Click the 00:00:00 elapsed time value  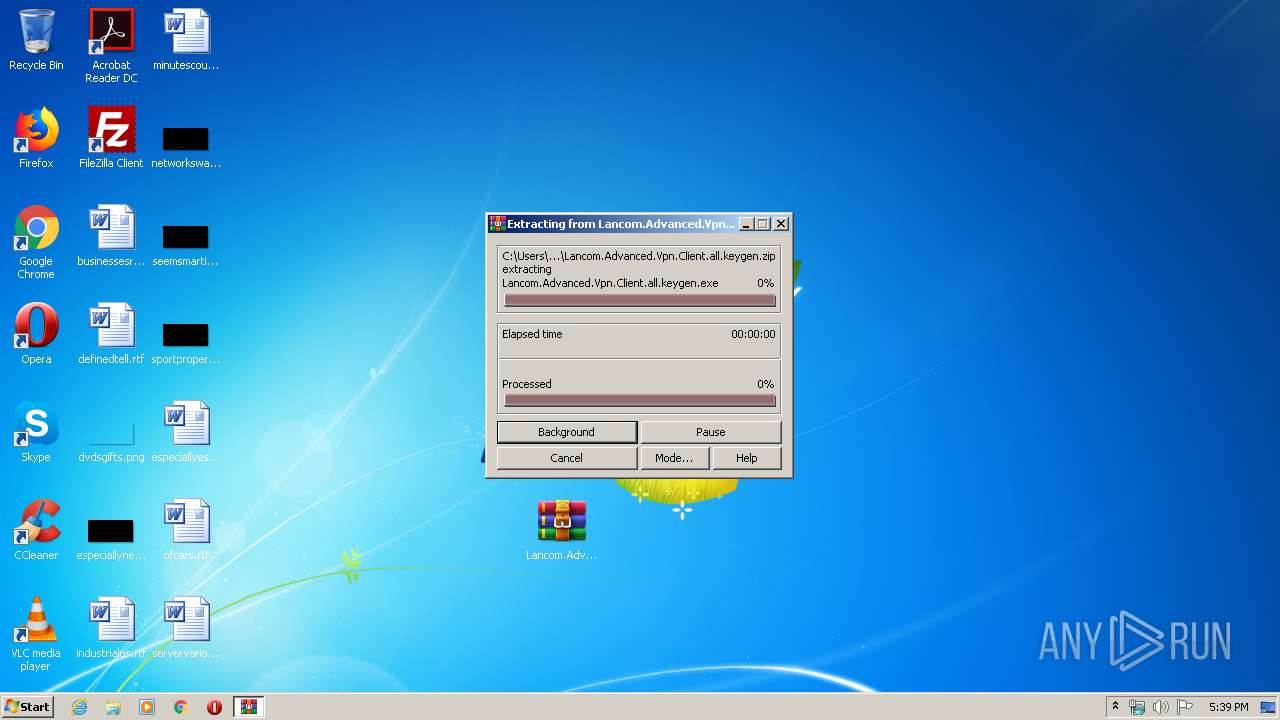click(x=753, y=334)
